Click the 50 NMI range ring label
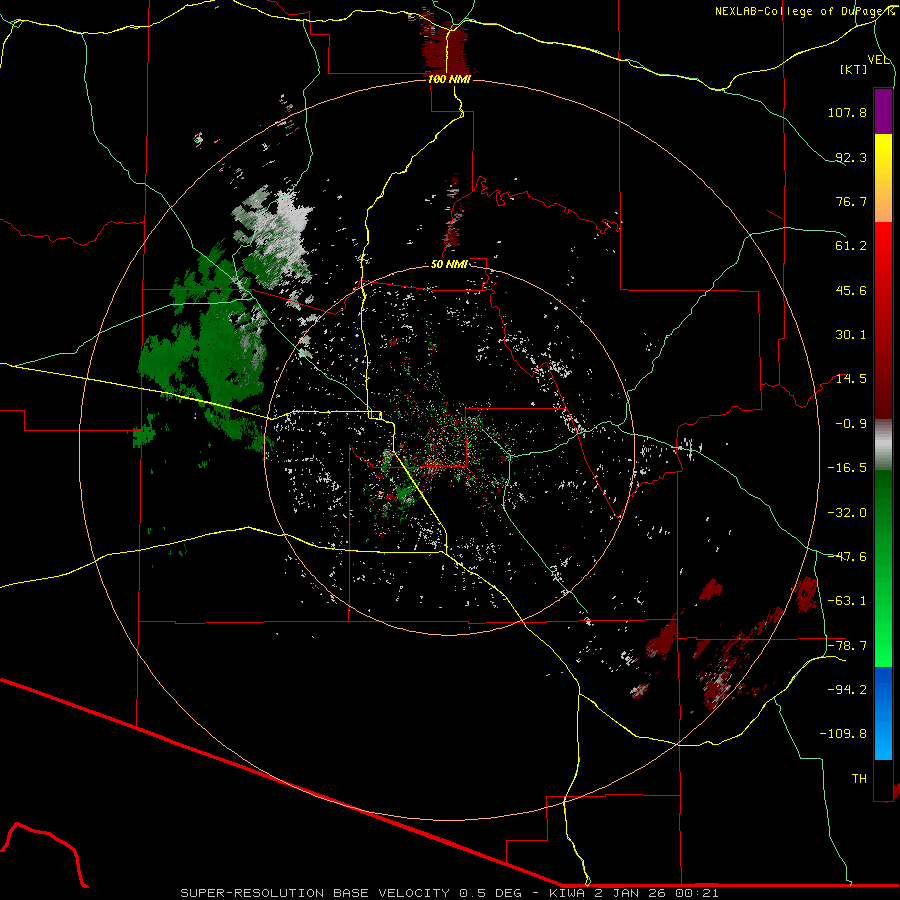Image resolution: width=900 pixels, height=900 pixels. [449, 265]
